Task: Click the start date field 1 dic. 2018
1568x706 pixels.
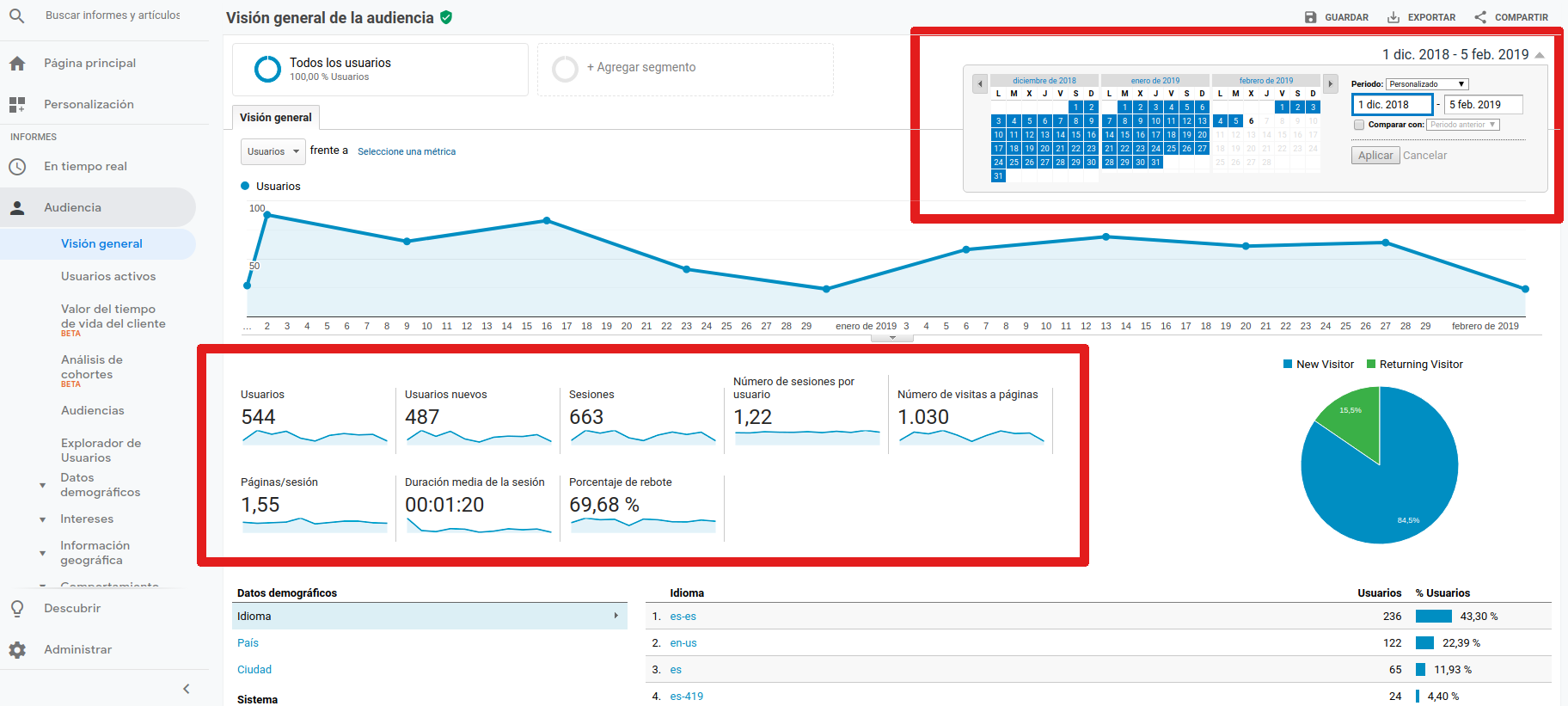Action: point(1392,105)
